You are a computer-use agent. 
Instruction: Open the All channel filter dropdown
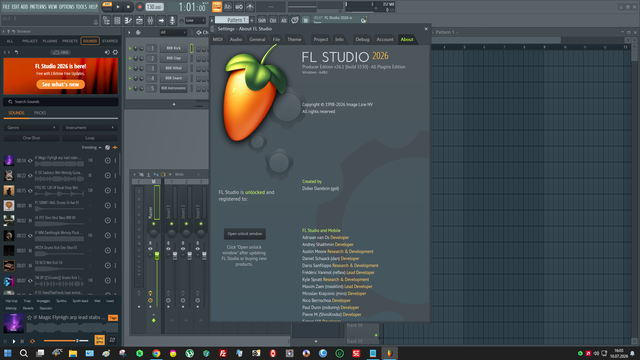(173, 33)
